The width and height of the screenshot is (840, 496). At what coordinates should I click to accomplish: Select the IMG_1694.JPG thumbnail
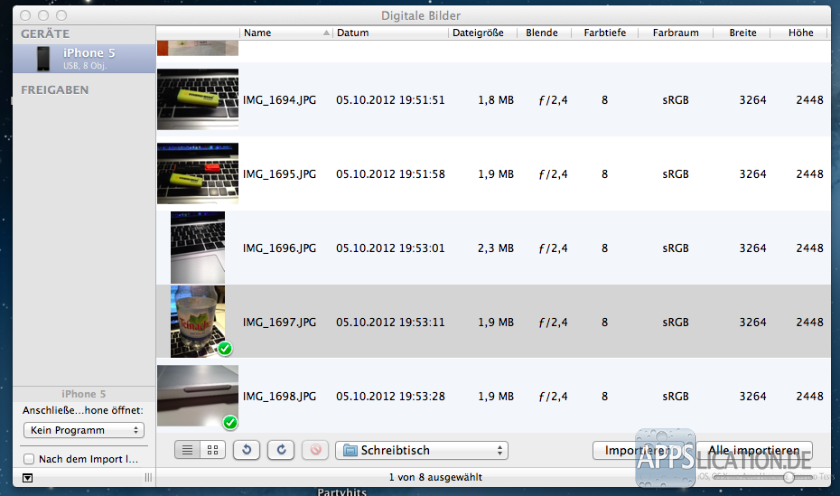click(198, 99)
